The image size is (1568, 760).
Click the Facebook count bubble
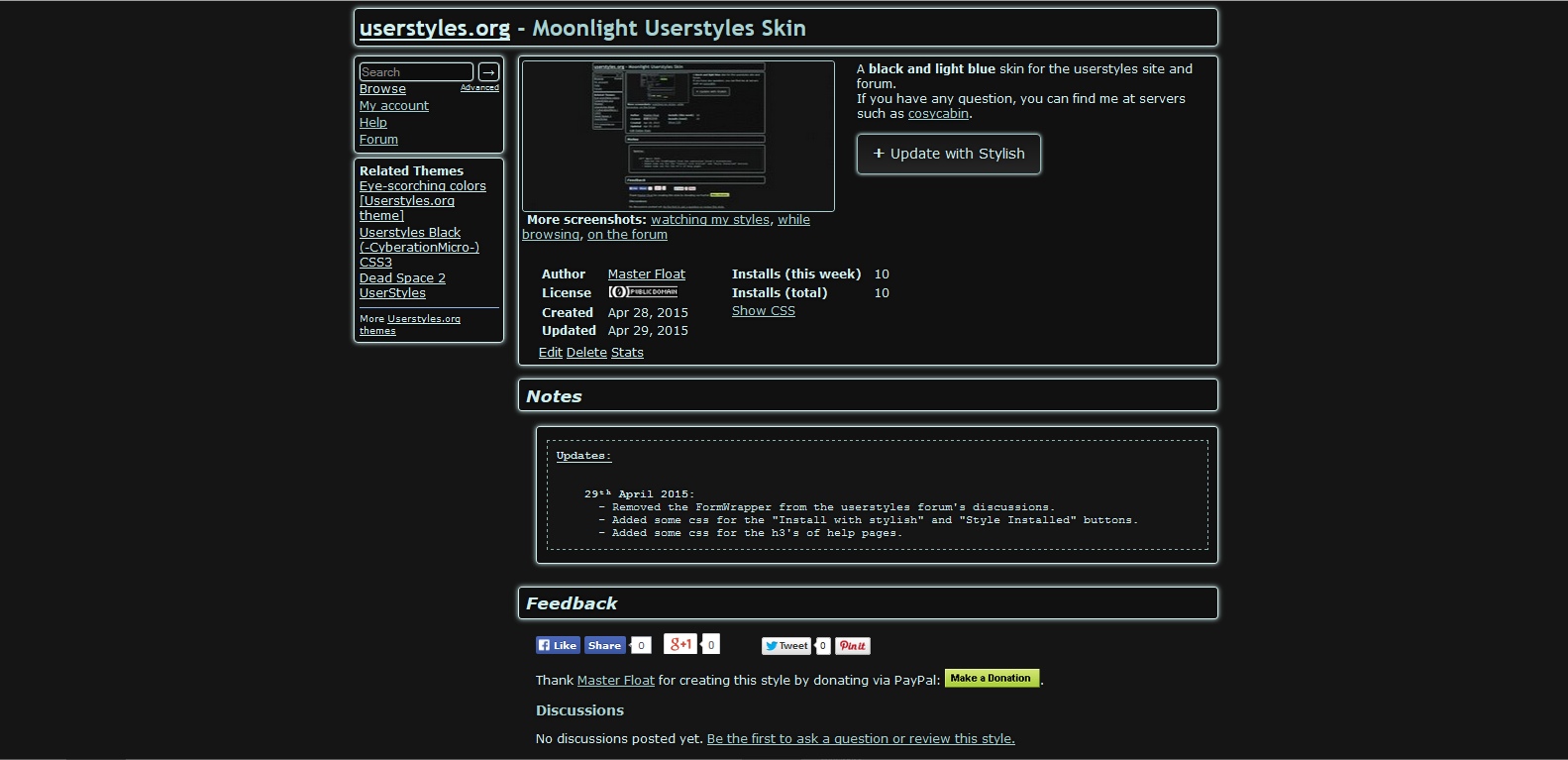pos(641,646)
